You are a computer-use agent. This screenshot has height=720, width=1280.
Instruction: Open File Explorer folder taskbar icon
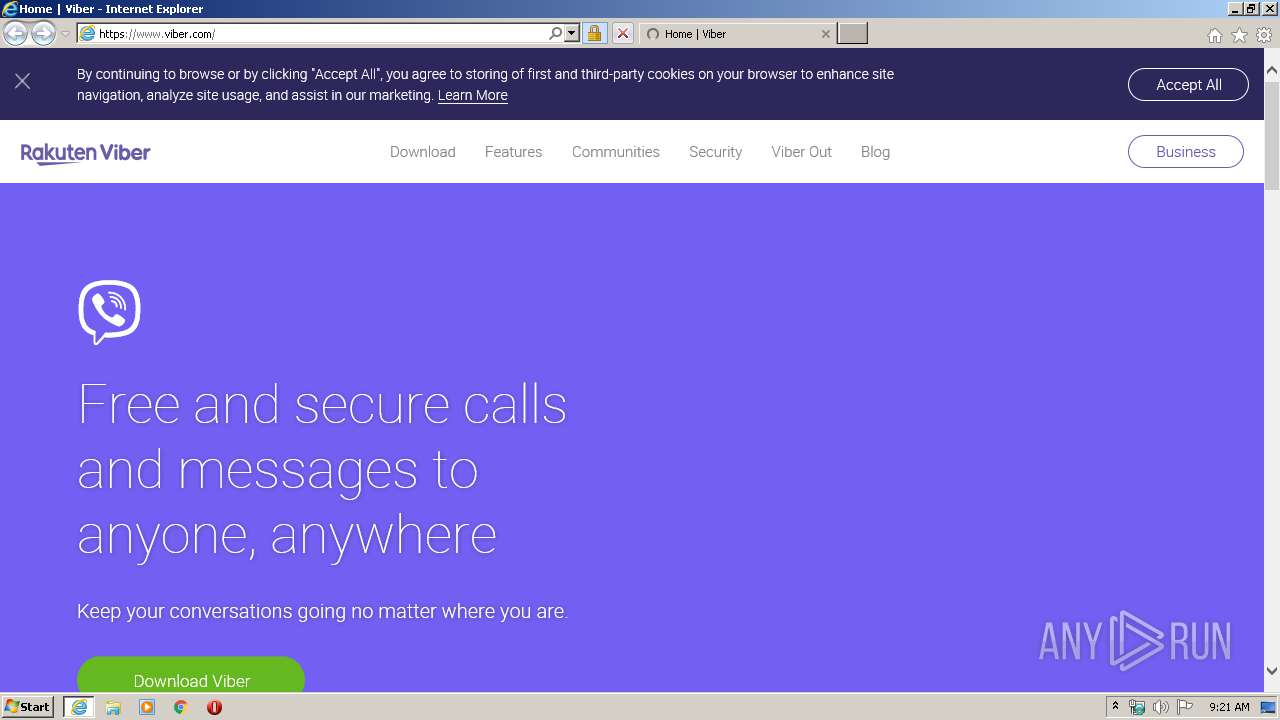tap(113, 707)
